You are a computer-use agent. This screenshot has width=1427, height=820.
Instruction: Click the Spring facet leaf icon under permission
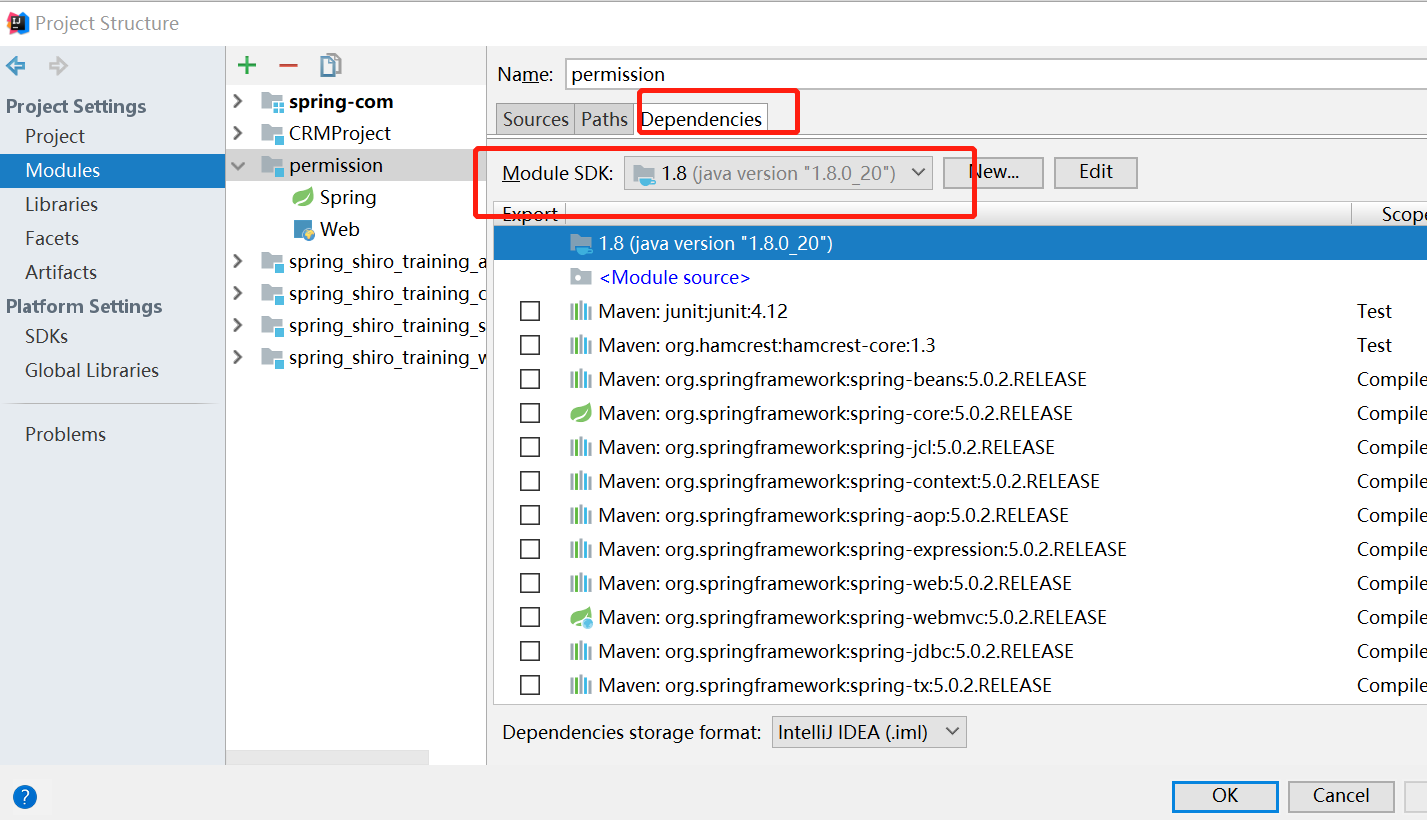point(303,197)
